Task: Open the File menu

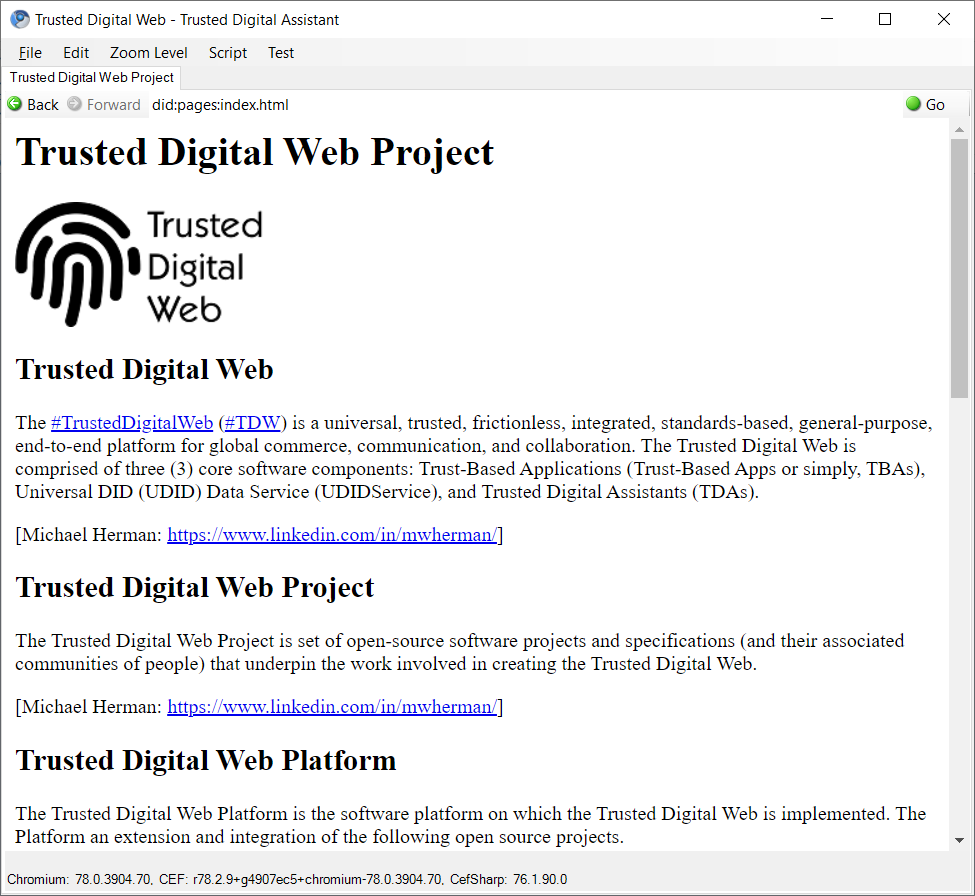Action: tap(30, 53)
